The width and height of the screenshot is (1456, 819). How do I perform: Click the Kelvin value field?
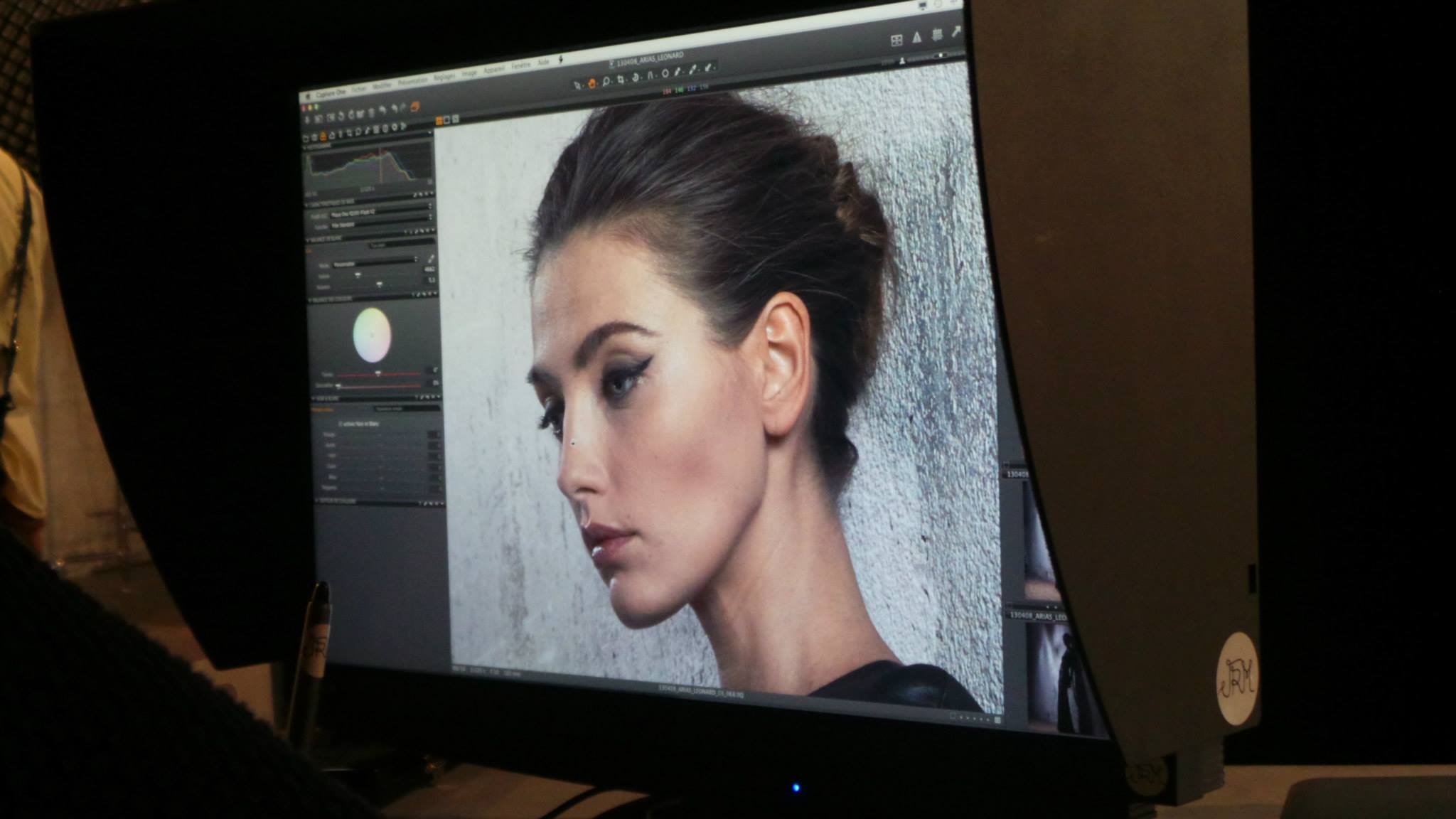(x=429, y=269)
